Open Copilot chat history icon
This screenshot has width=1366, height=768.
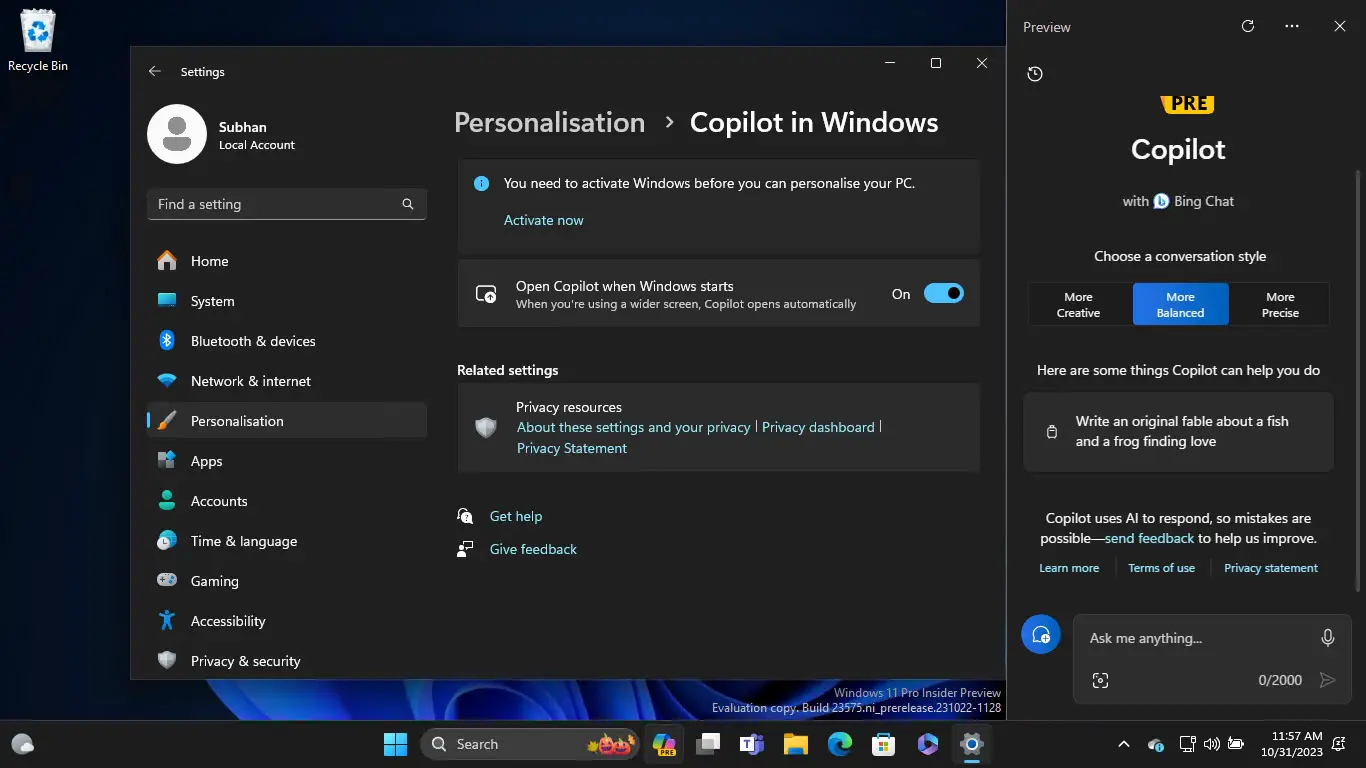(1035, 74)
